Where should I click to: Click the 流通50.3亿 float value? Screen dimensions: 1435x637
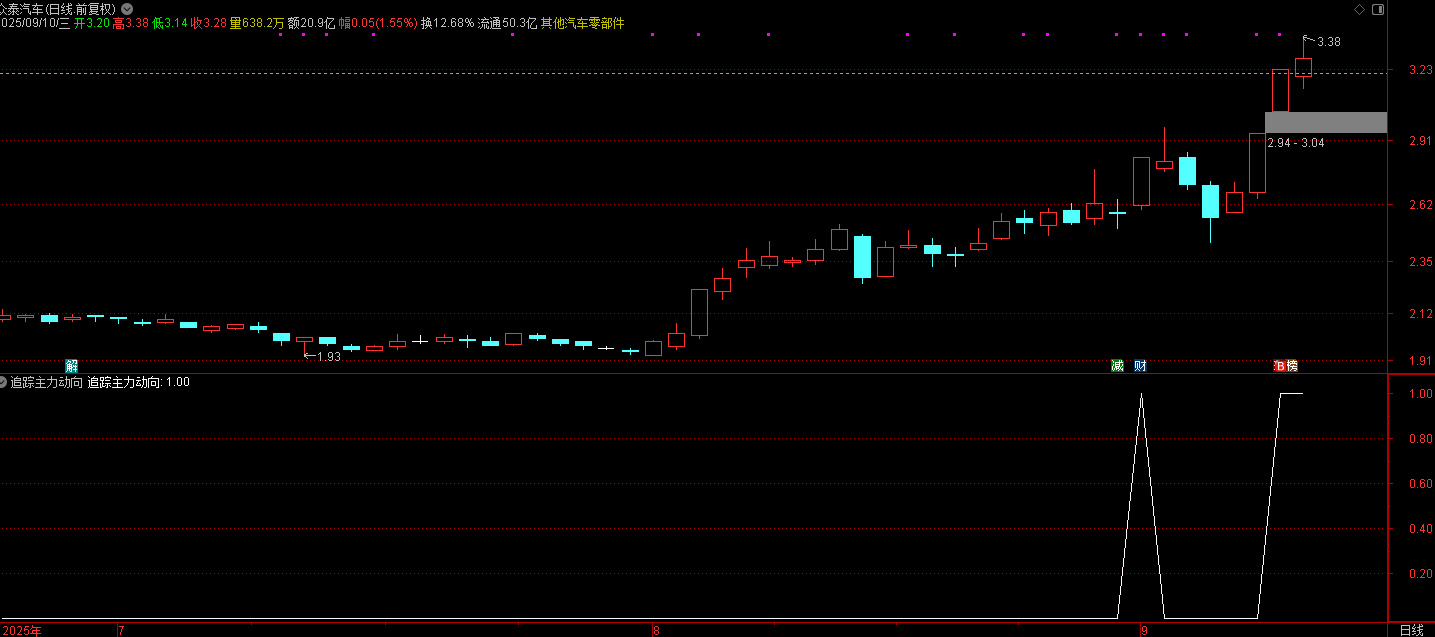pos(507,22)
